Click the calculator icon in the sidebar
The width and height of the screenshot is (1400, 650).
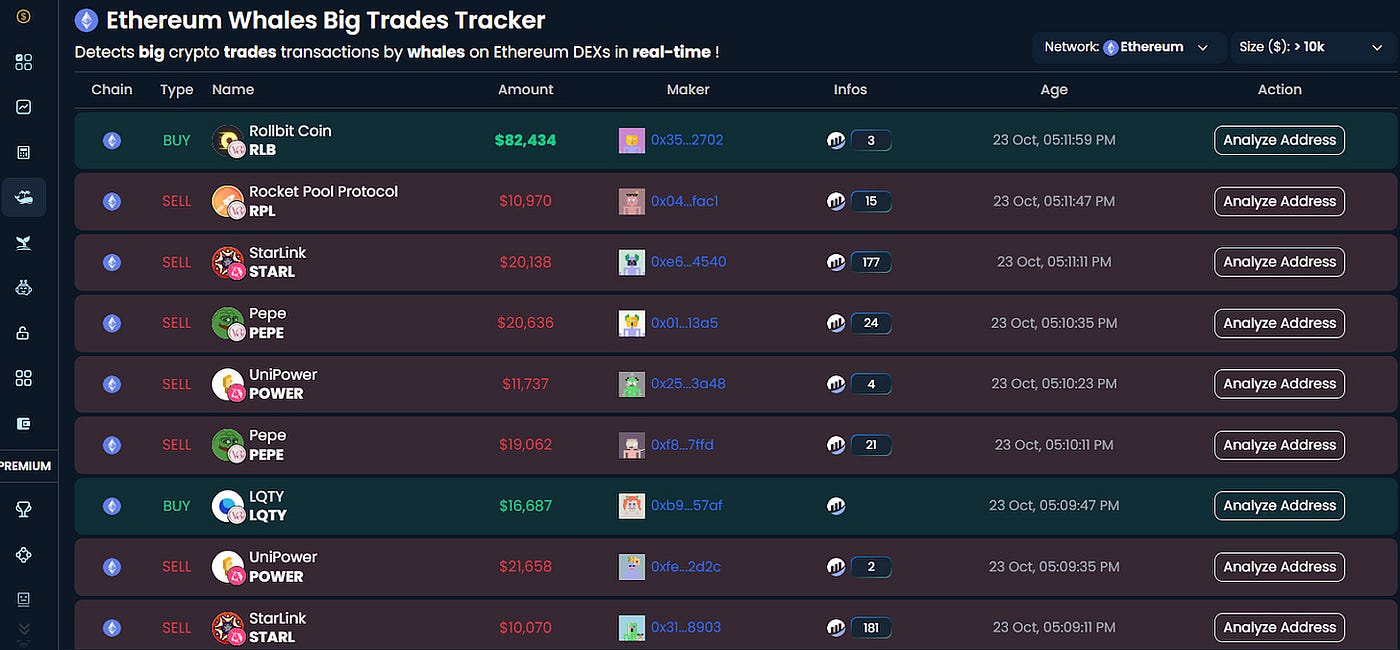[24, 151]
